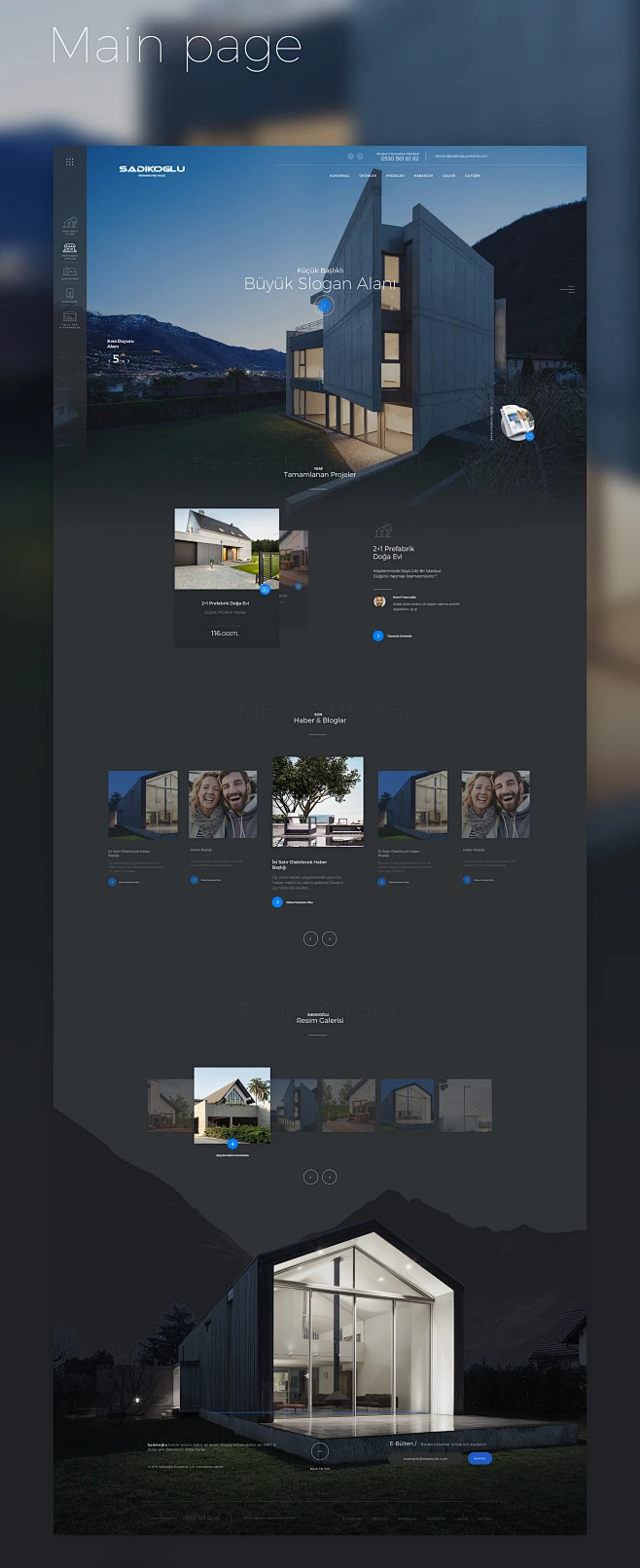Click the back-to-top arrow circle in footer

(320, 1452)
